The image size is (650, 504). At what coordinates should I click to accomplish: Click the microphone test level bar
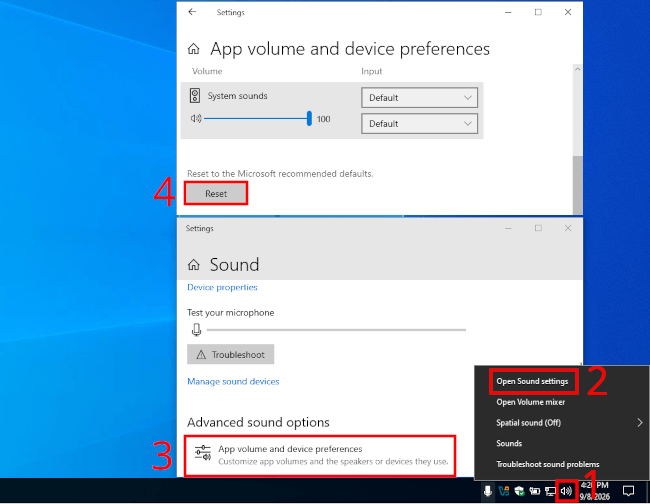click(336, 330)
